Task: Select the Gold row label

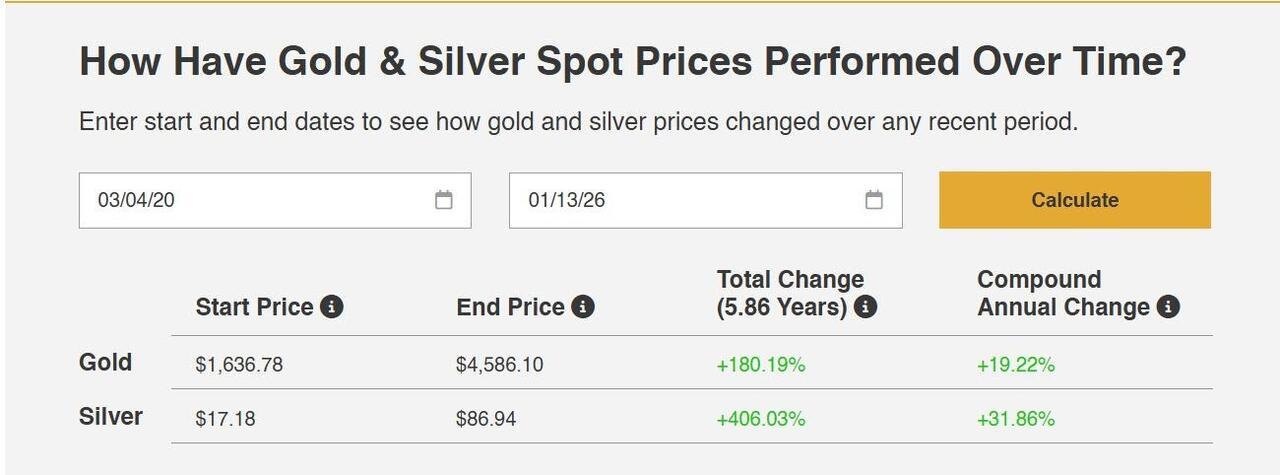Action: coord(105,362)
